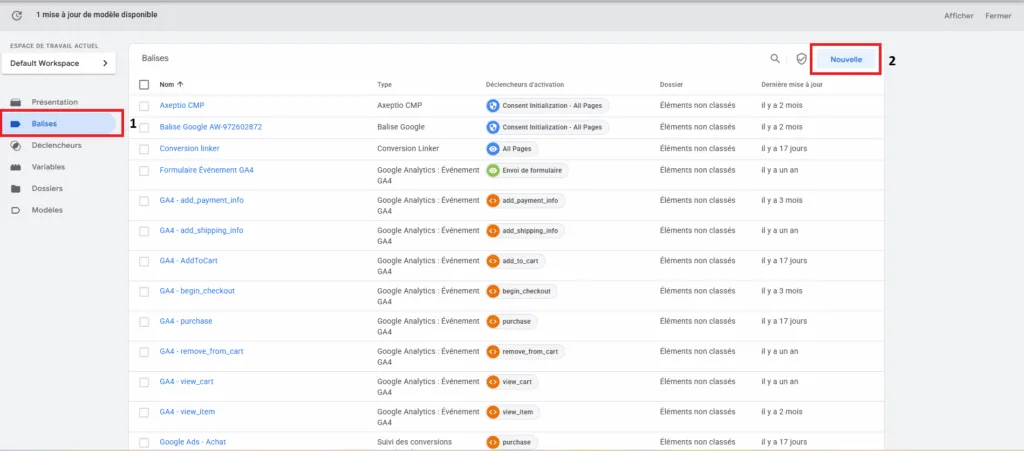This screenshot has height=451, width=1024.
Task: Open the Axeptio CMP tag link
Action: click(x=182, y=105)
